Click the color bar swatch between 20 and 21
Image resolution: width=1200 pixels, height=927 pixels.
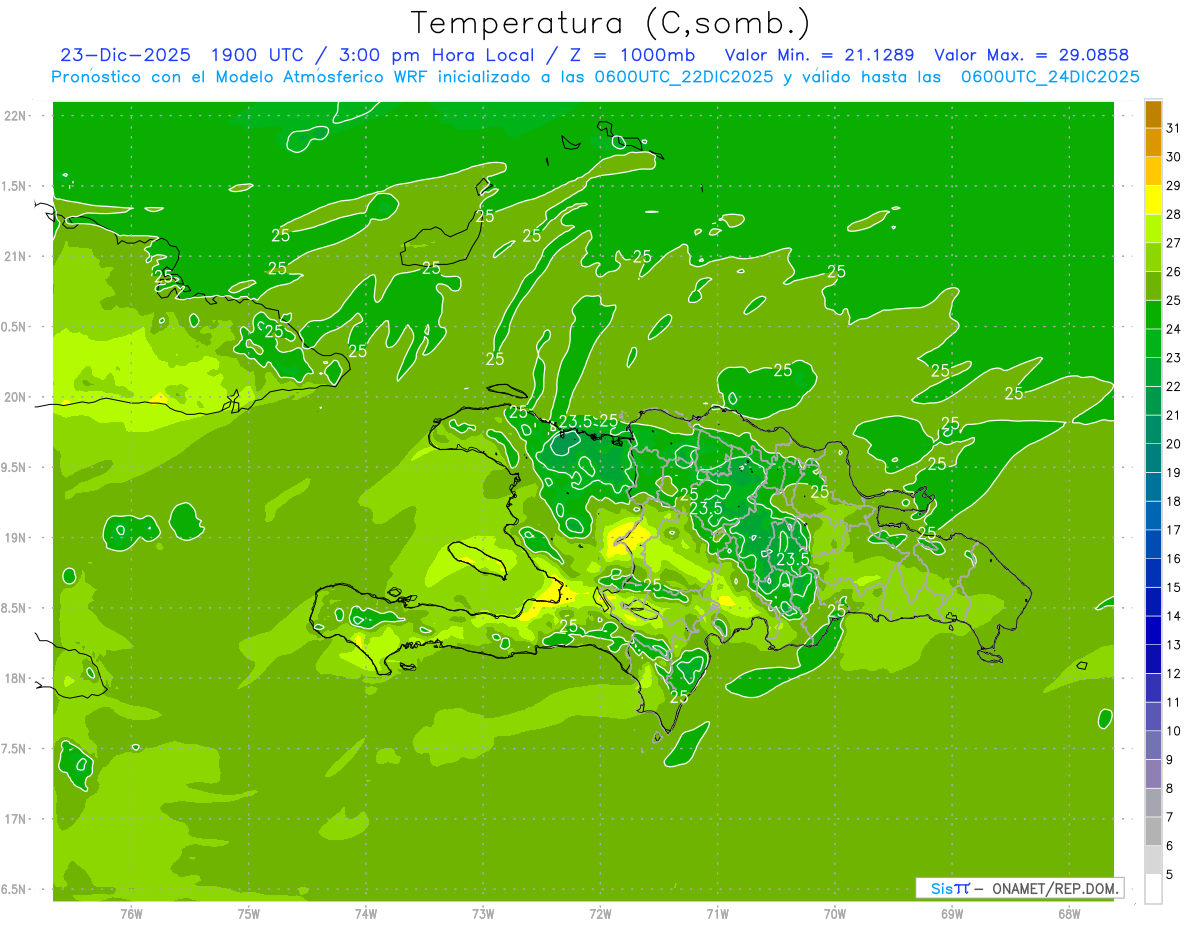(1154, 430)
